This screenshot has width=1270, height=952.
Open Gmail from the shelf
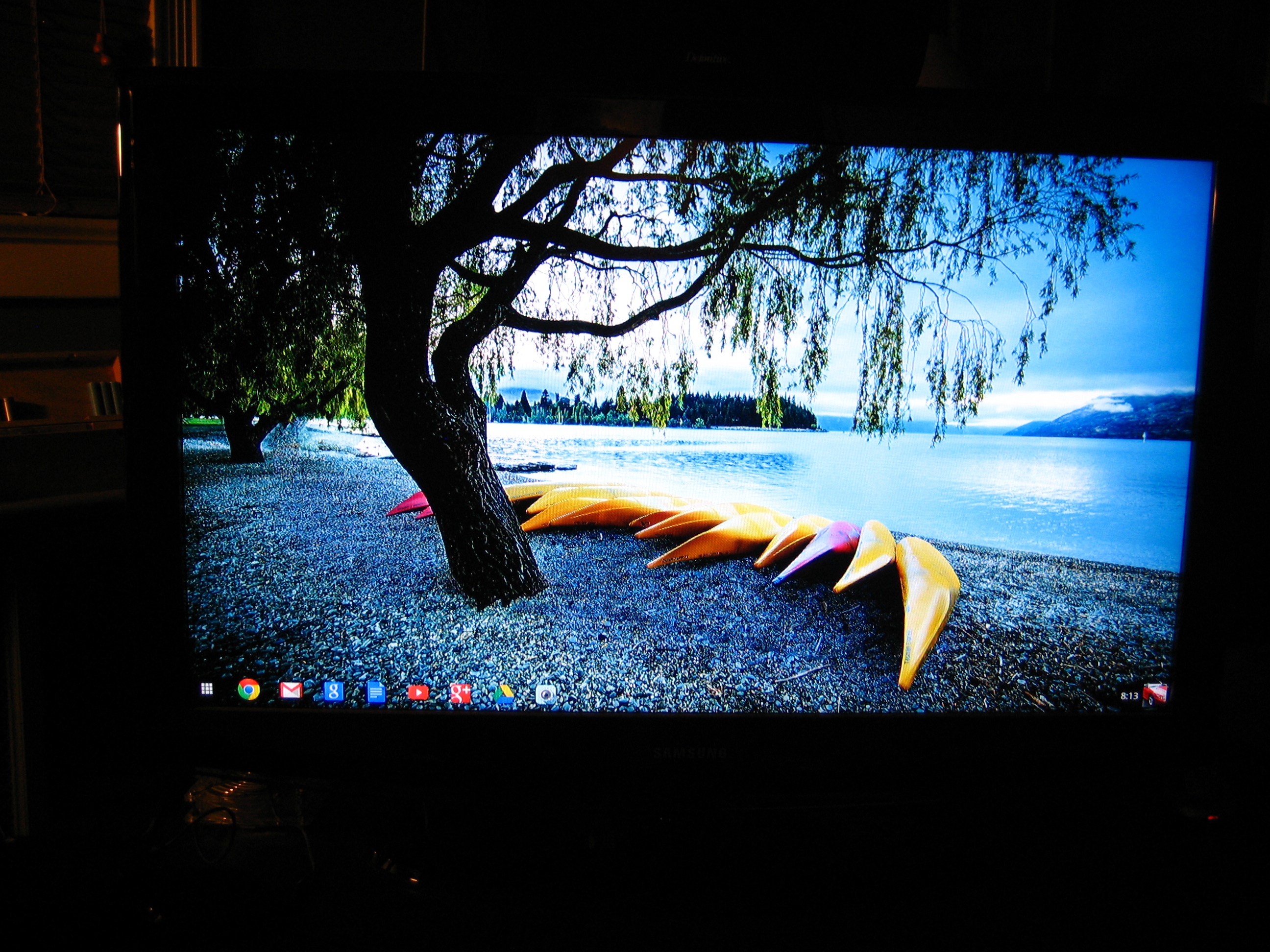pos(291,690)
